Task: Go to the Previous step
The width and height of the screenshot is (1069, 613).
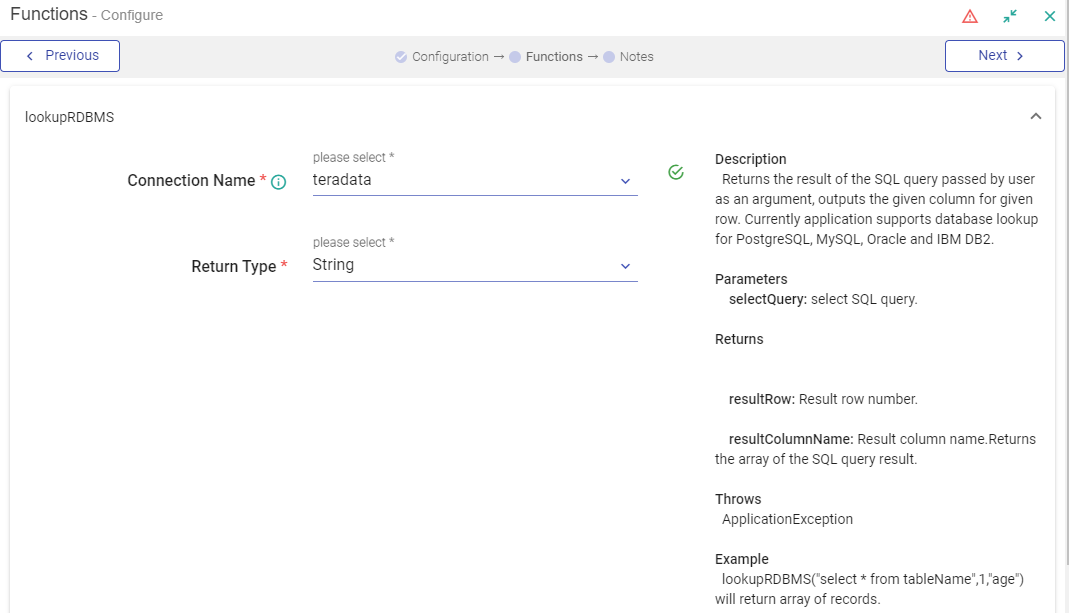Action: pyautogui.click(x=60, y=56)
